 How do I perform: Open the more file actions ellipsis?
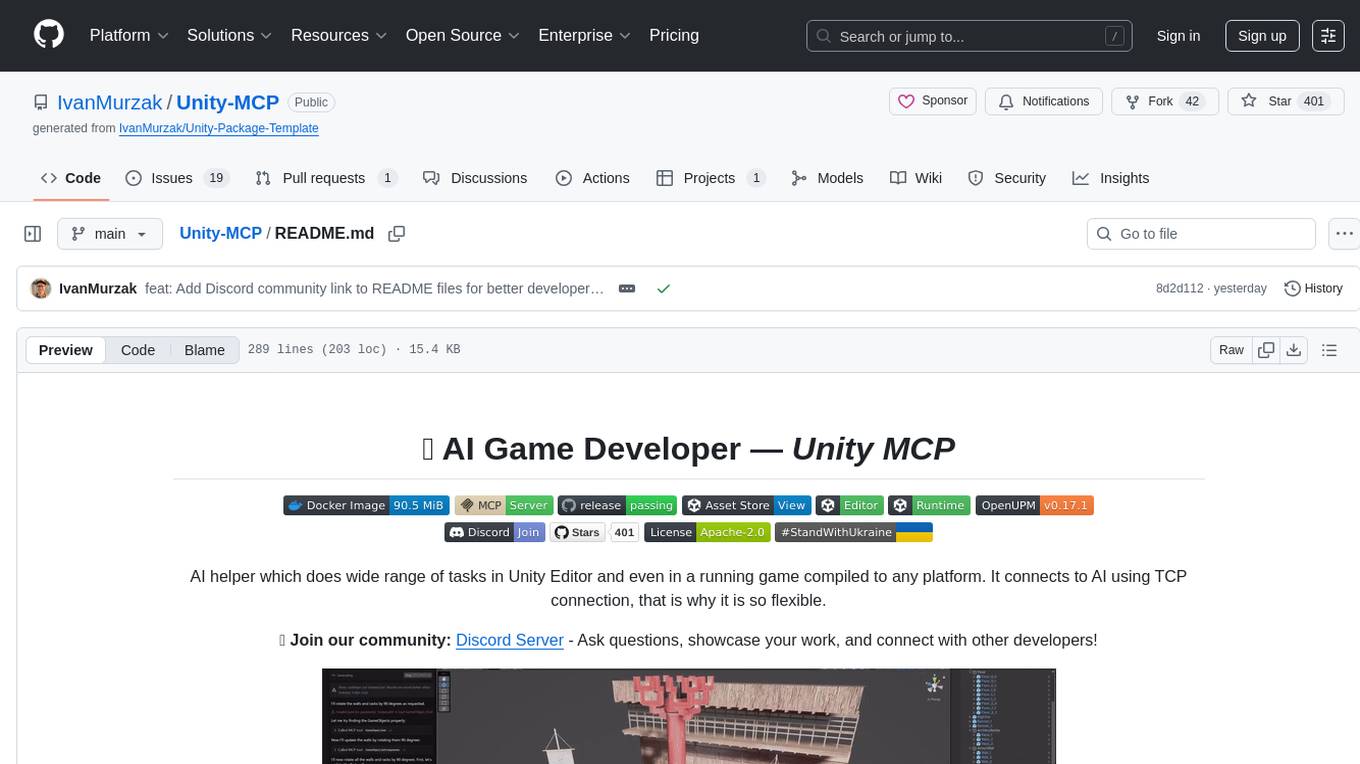tap(1346, 233)
